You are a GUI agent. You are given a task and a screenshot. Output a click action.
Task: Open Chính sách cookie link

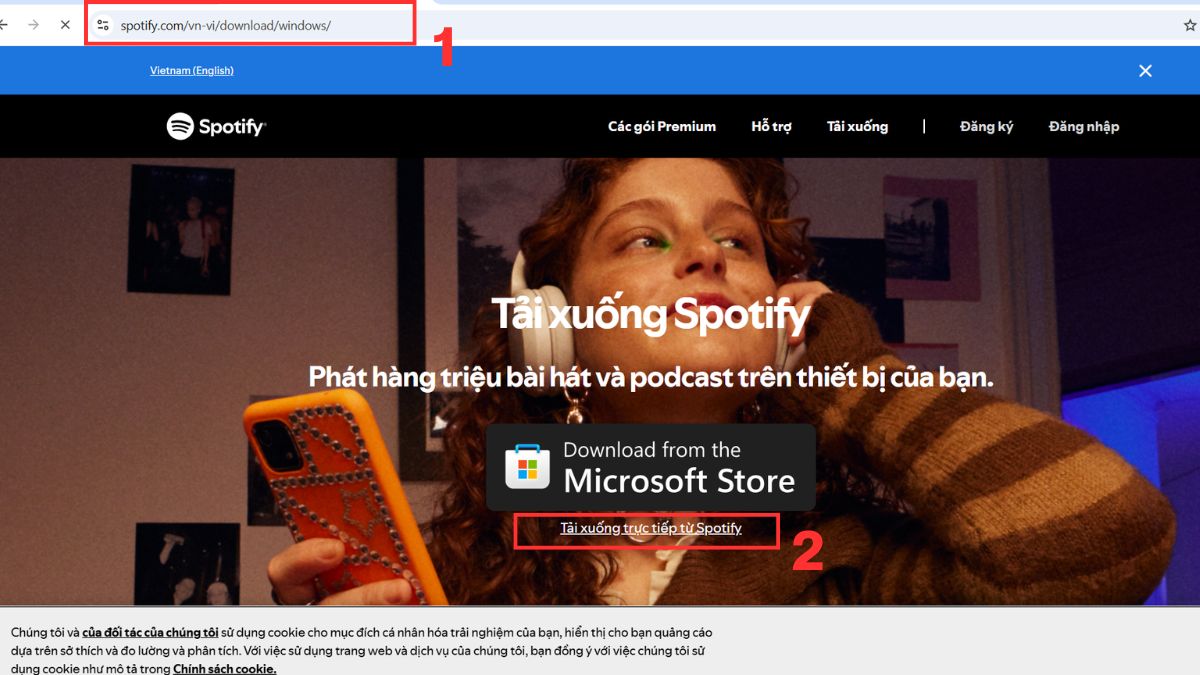(225, 668)
